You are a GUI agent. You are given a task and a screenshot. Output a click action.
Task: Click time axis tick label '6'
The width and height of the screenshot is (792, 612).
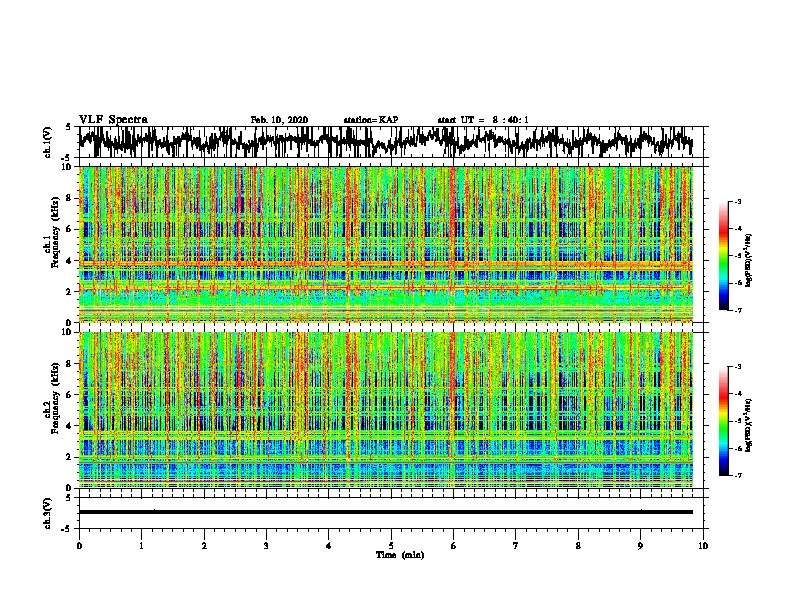pos(454,546)
